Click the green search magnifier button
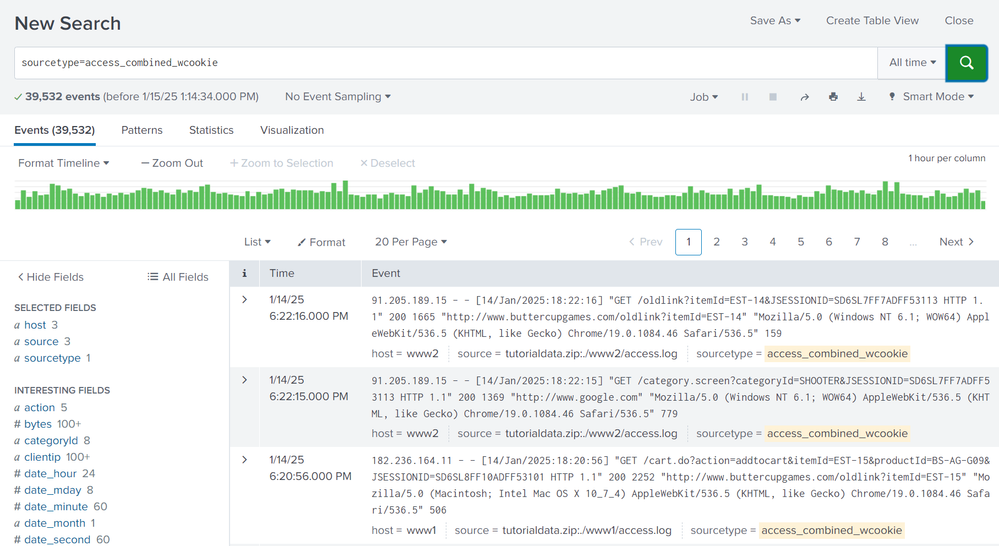The image size is (999, 546). 966,62
